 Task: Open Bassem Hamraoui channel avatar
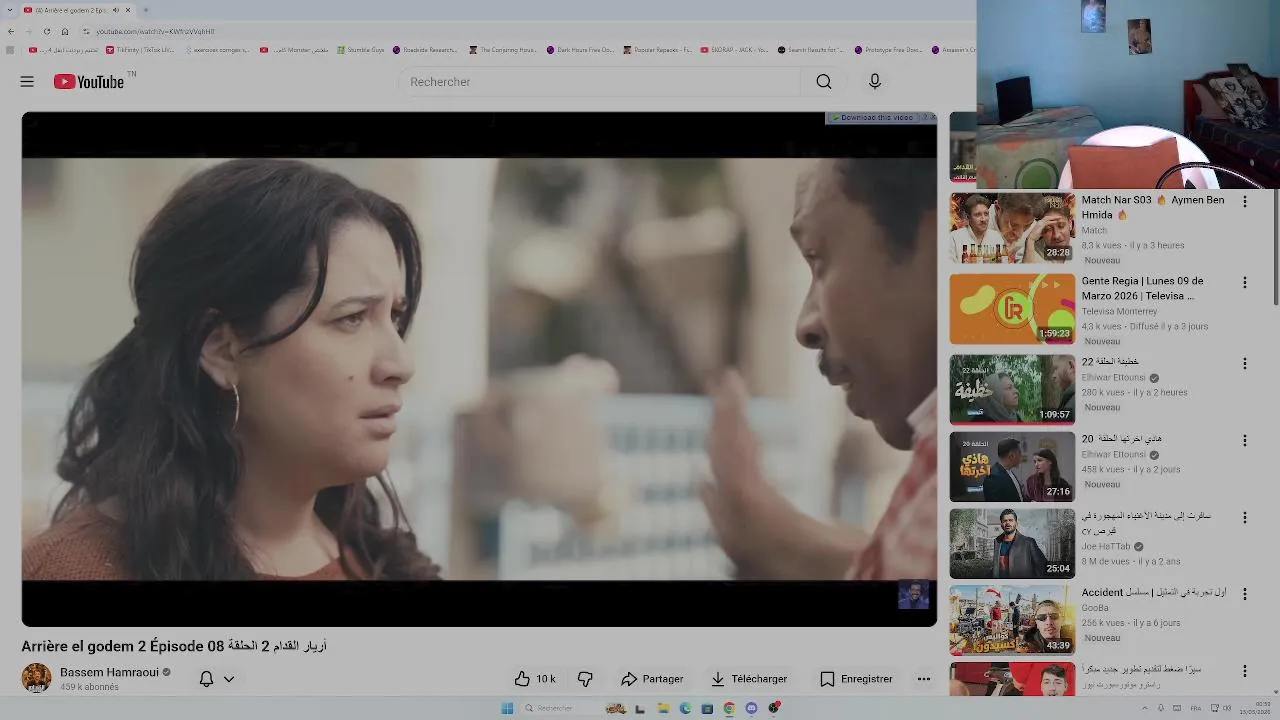click(x=37, y=678)
